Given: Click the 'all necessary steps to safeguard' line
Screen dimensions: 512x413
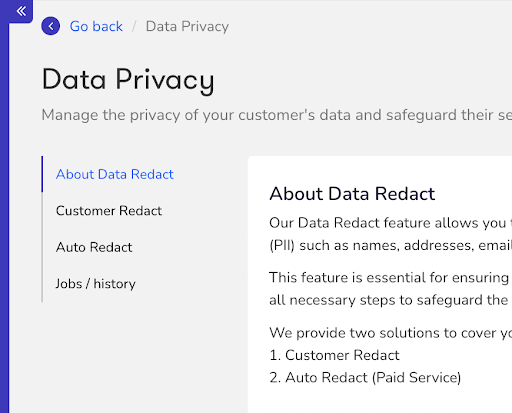Looking at the screenshot, I should (391, 300).
